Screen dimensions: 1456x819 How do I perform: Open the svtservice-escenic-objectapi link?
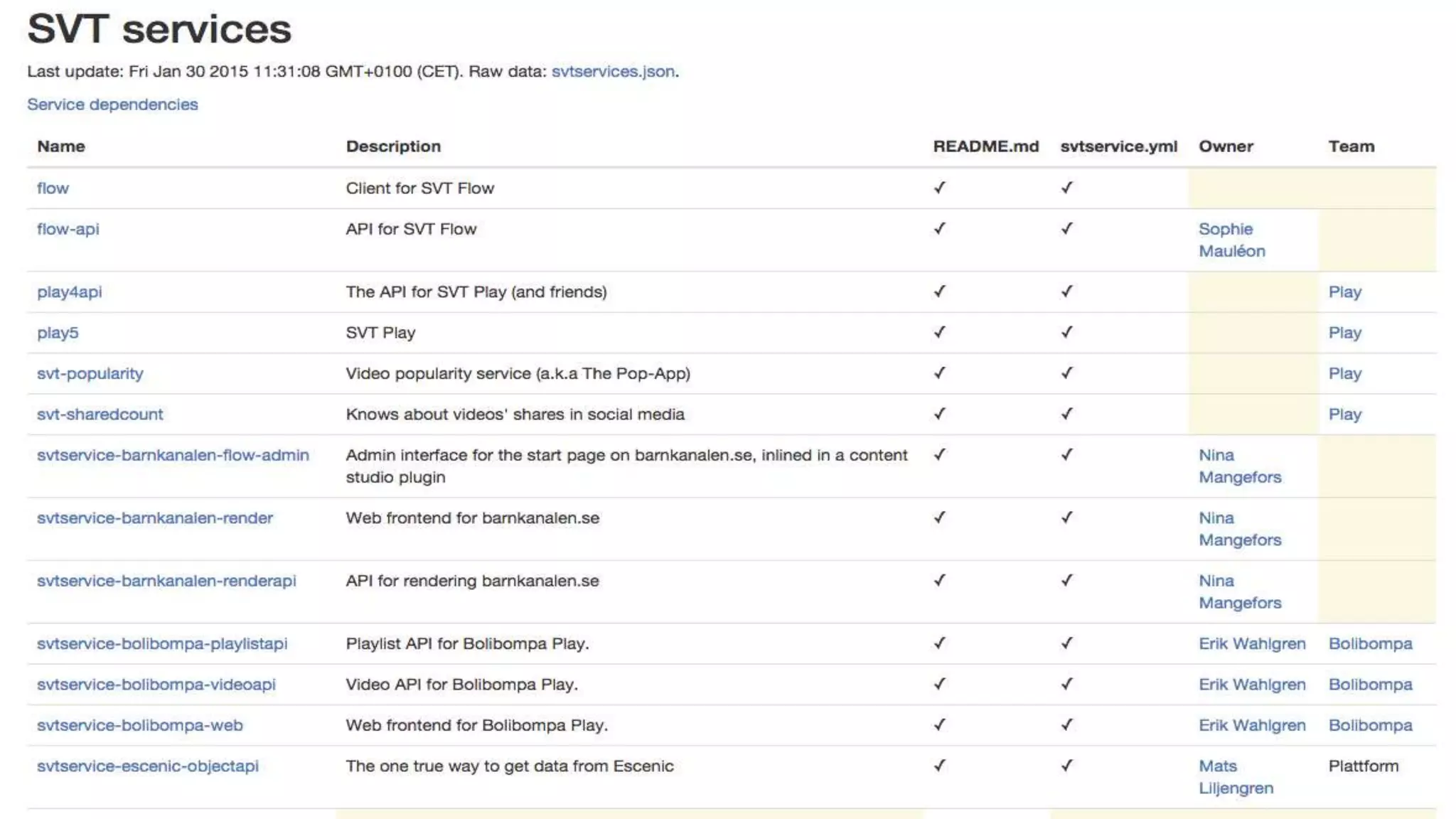(147, 766)
